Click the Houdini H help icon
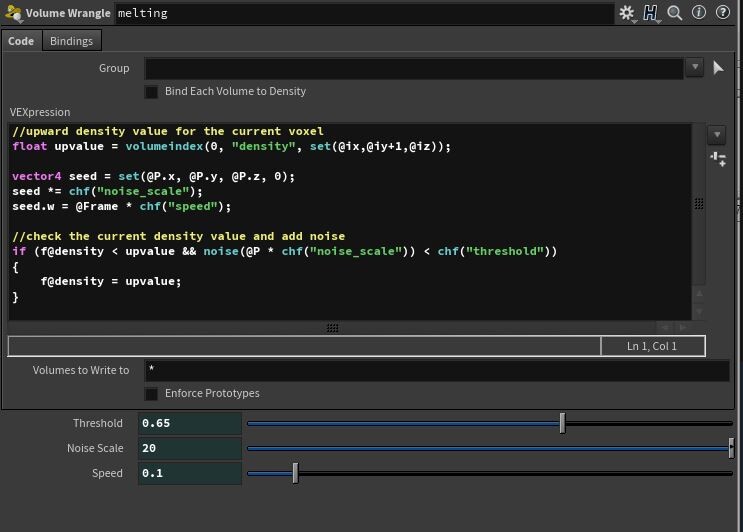This screenshot has height=532, width=743. pos(651,13)
